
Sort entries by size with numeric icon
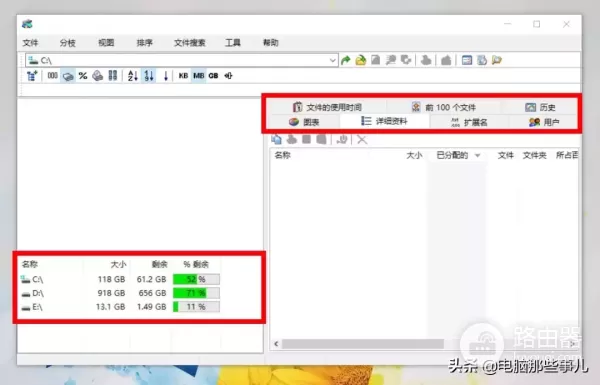click(149, 76)
